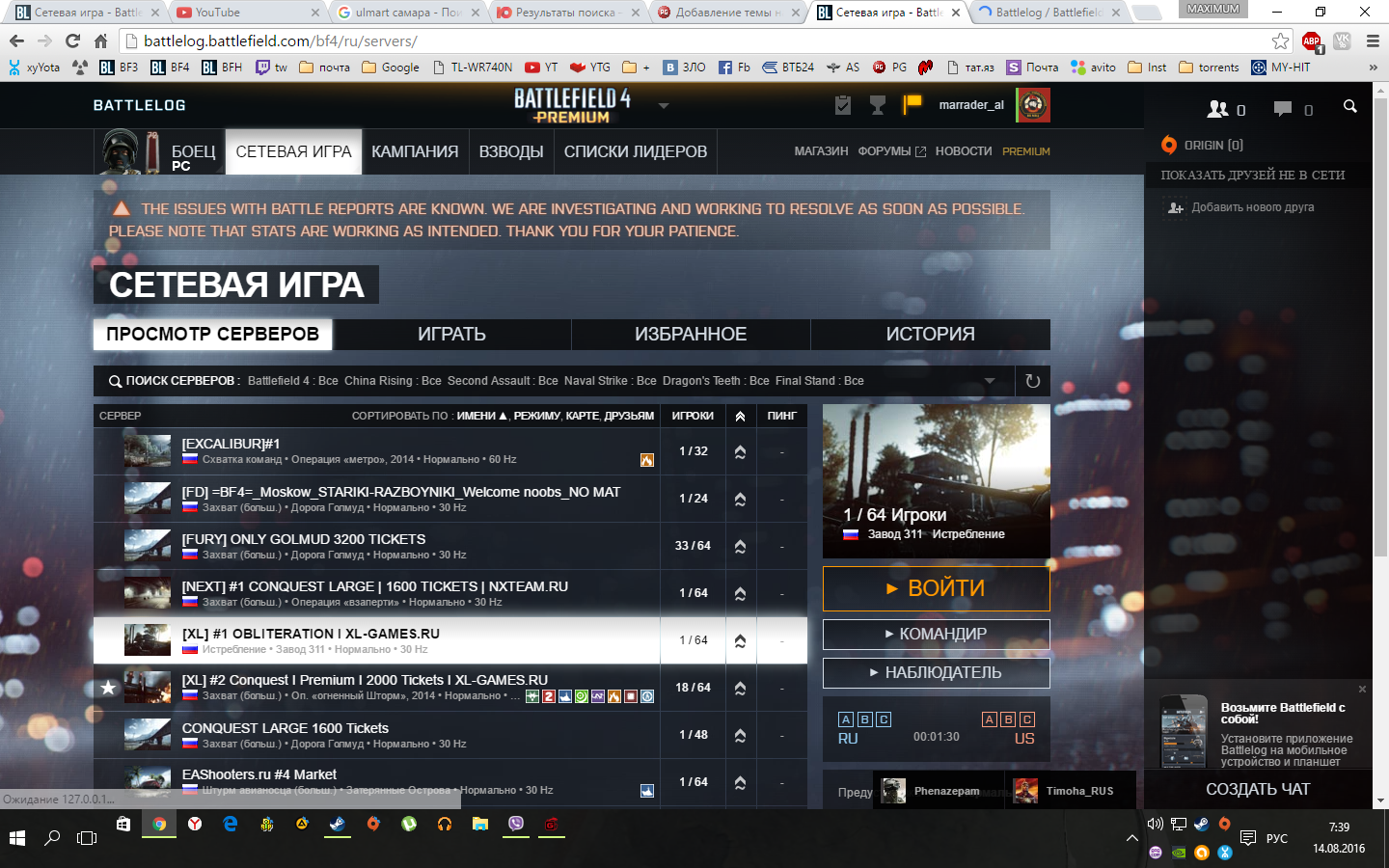Open the torrents bookmark folder

pyautogui.click(x=1210, y=68)
